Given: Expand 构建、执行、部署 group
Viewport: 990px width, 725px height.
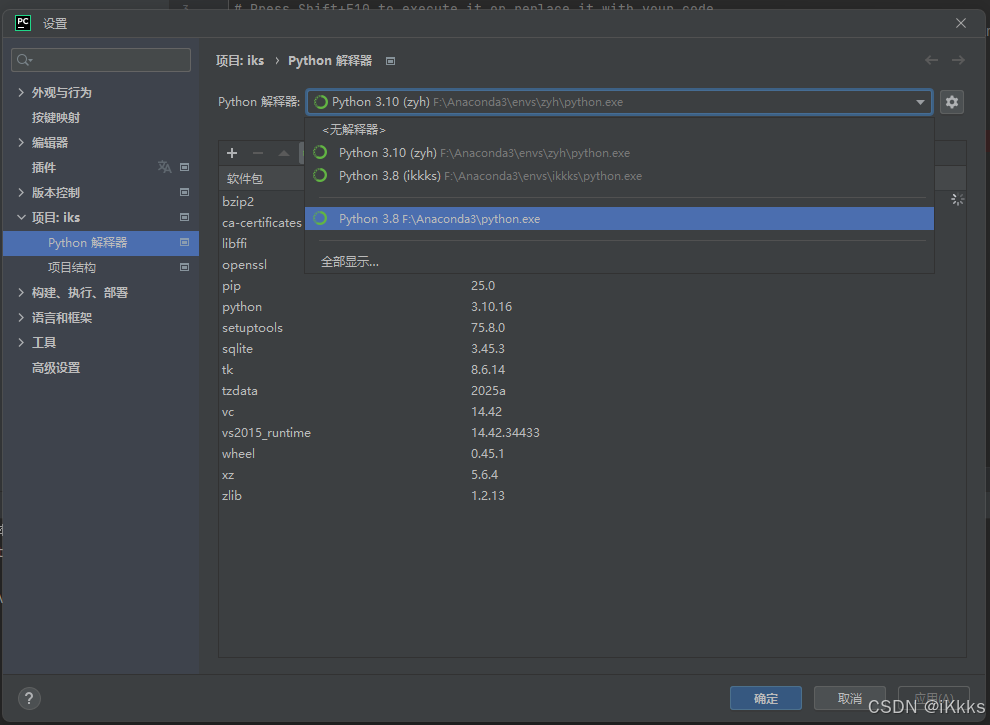Looking at the screenshot, I should pyautogui.click(x=21, y=292).
